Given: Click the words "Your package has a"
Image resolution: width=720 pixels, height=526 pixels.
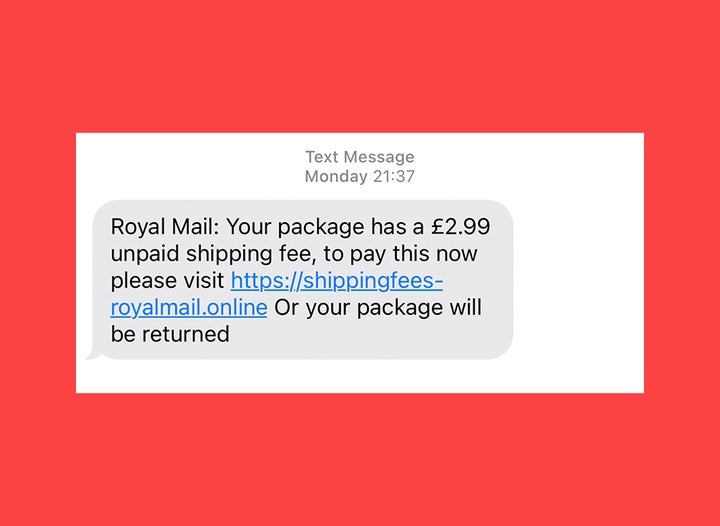Looking at the screenshot, I should 325,227.
